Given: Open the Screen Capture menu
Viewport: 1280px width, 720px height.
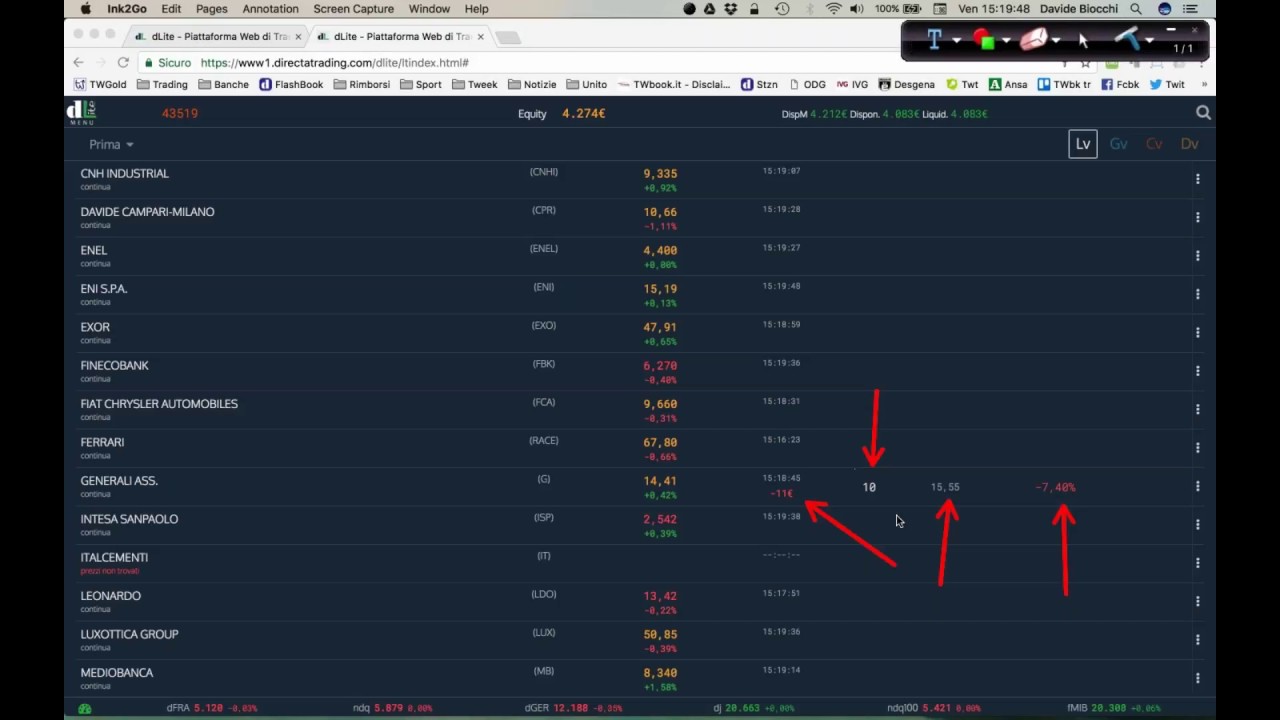Looking at the screenshot, I should (x=353, y=9).
